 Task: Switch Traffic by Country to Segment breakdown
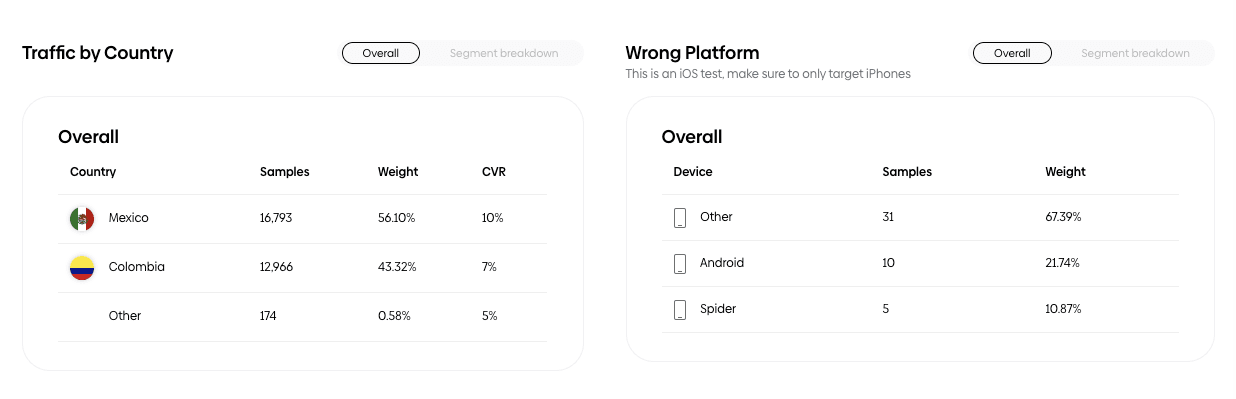pyautogui.click(x=504, y=53)
